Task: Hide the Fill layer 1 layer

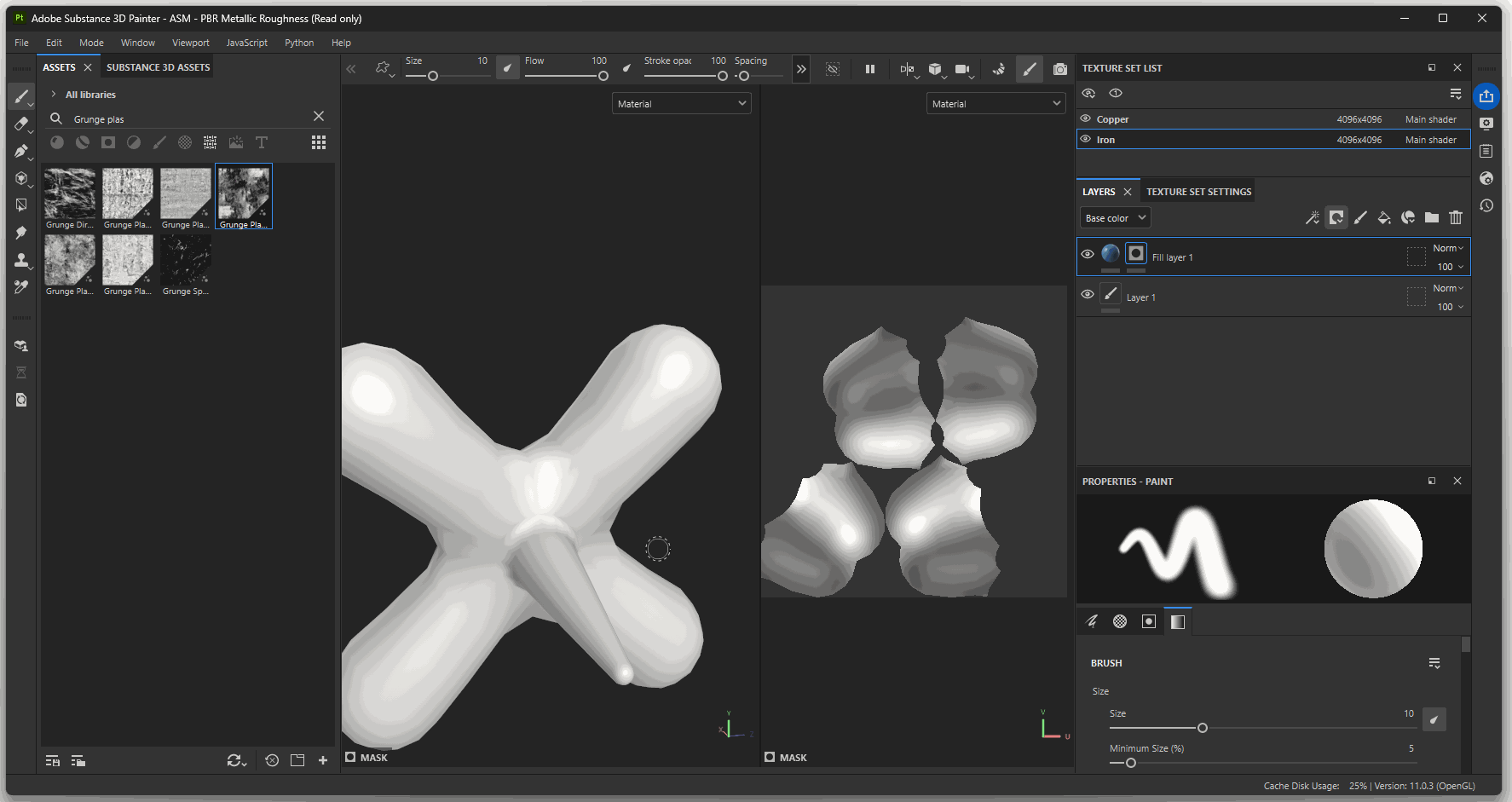Action: pos(1088,254)
